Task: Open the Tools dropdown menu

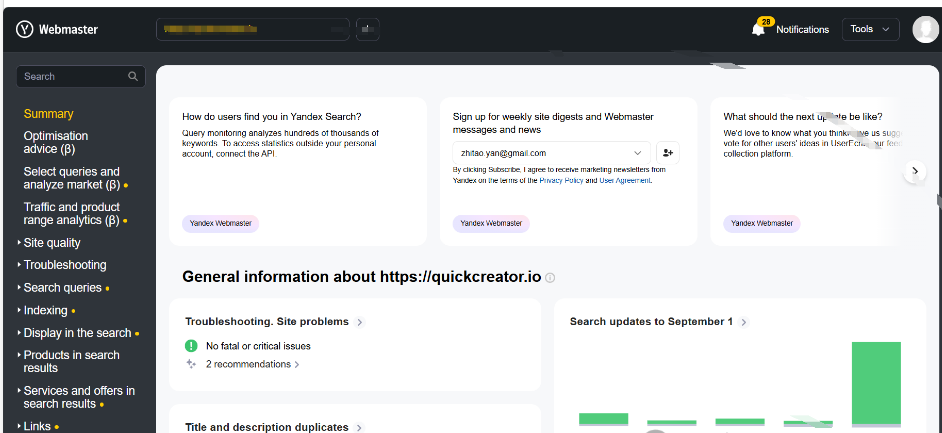Action: 870,30
